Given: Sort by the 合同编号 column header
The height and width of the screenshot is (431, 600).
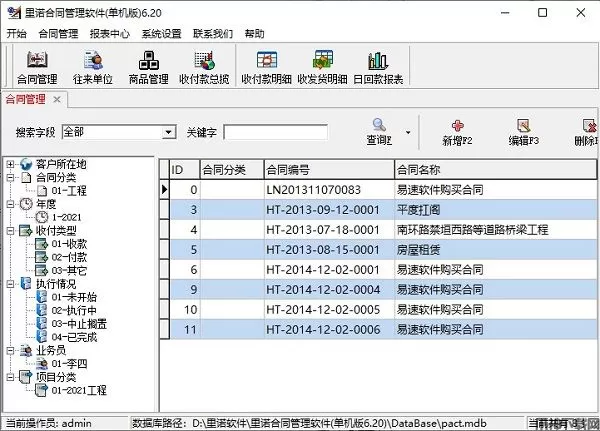Looking at the screenshot, I should point(329,170).
